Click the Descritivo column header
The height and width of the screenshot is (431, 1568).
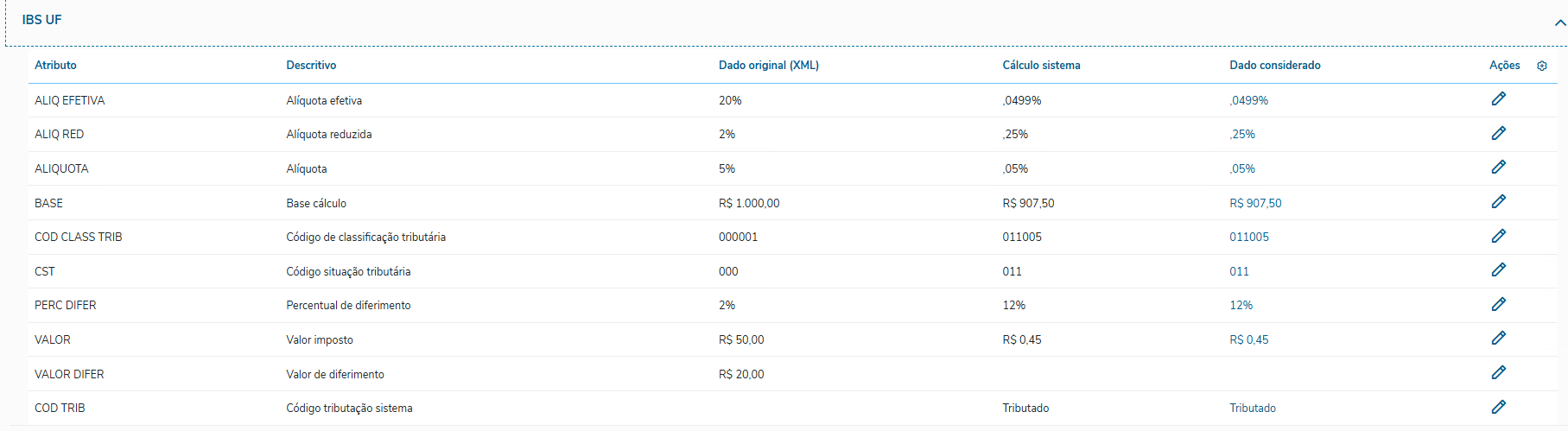[311, 66]
